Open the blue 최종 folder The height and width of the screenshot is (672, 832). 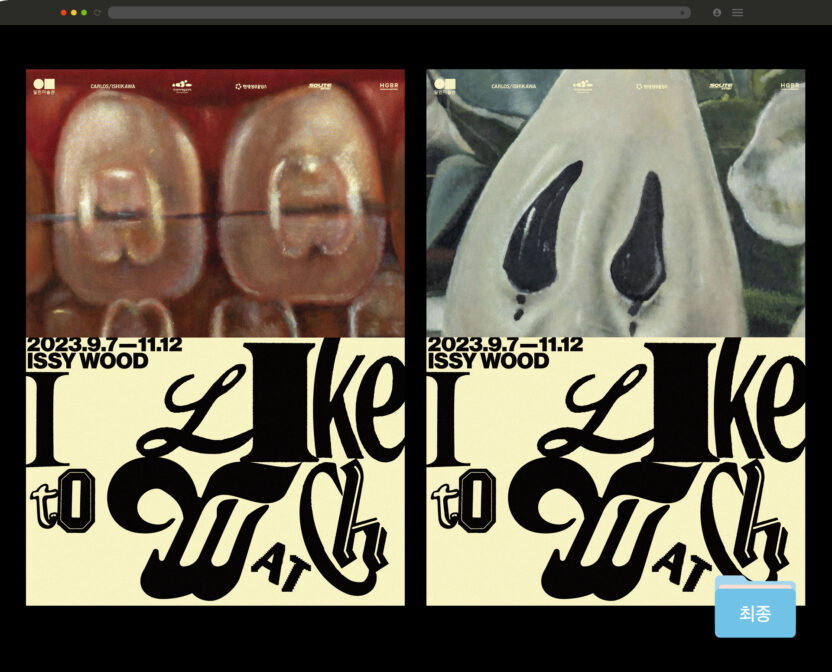pyautogui.click(x=755, y=609)
